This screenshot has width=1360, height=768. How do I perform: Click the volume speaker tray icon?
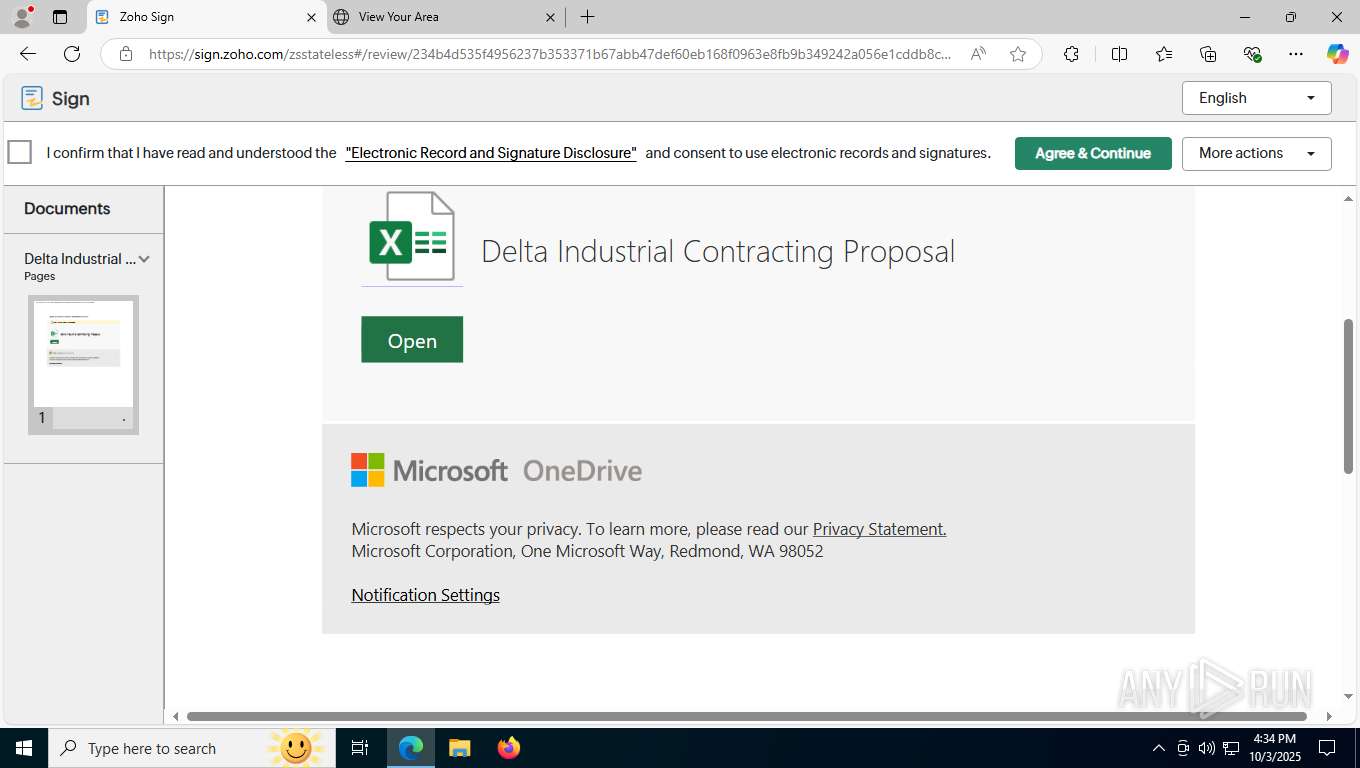[x=1206, y=748]
